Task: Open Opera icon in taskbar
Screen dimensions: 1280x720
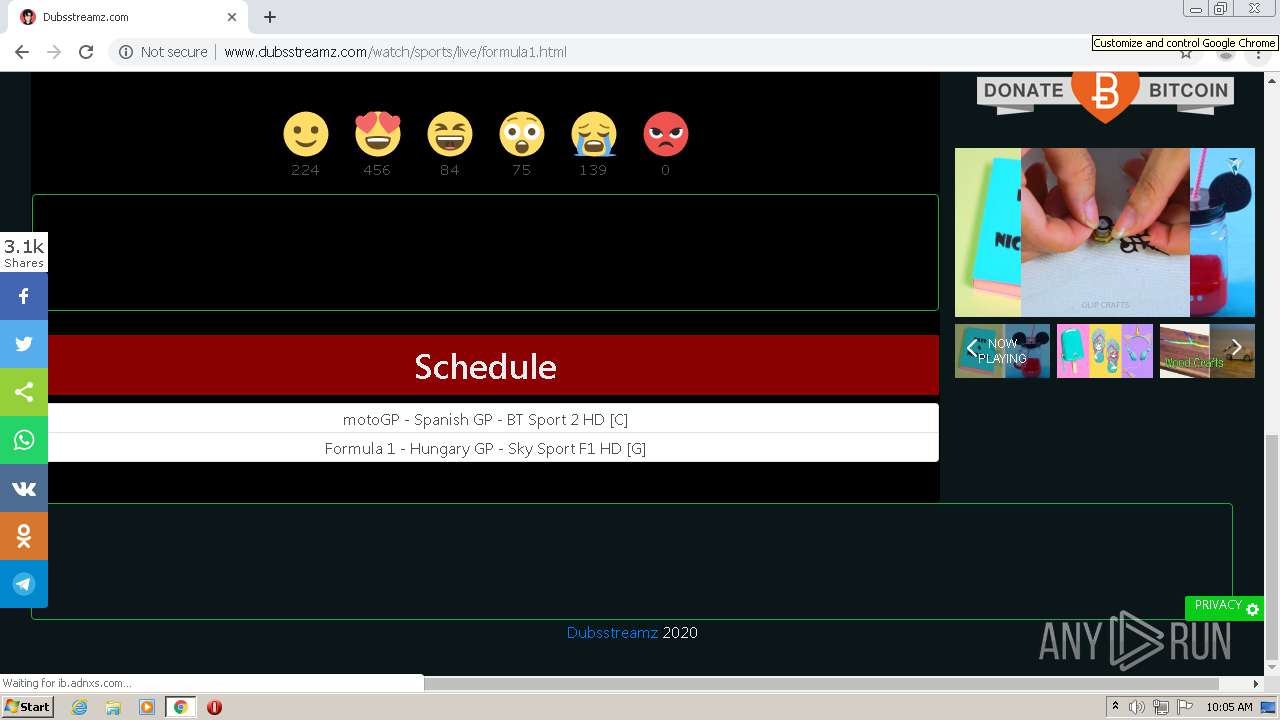Action: [214, 707]
